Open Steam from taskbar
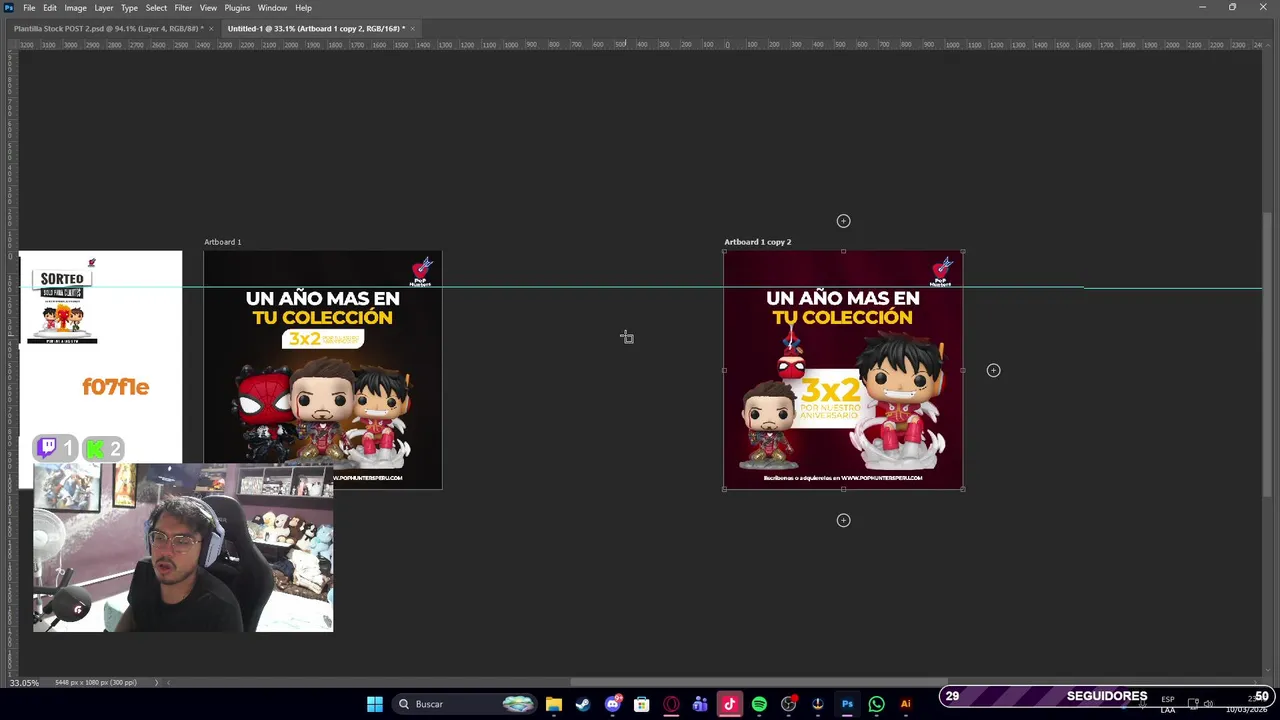The image size is (1280, 720). point(583,704)
